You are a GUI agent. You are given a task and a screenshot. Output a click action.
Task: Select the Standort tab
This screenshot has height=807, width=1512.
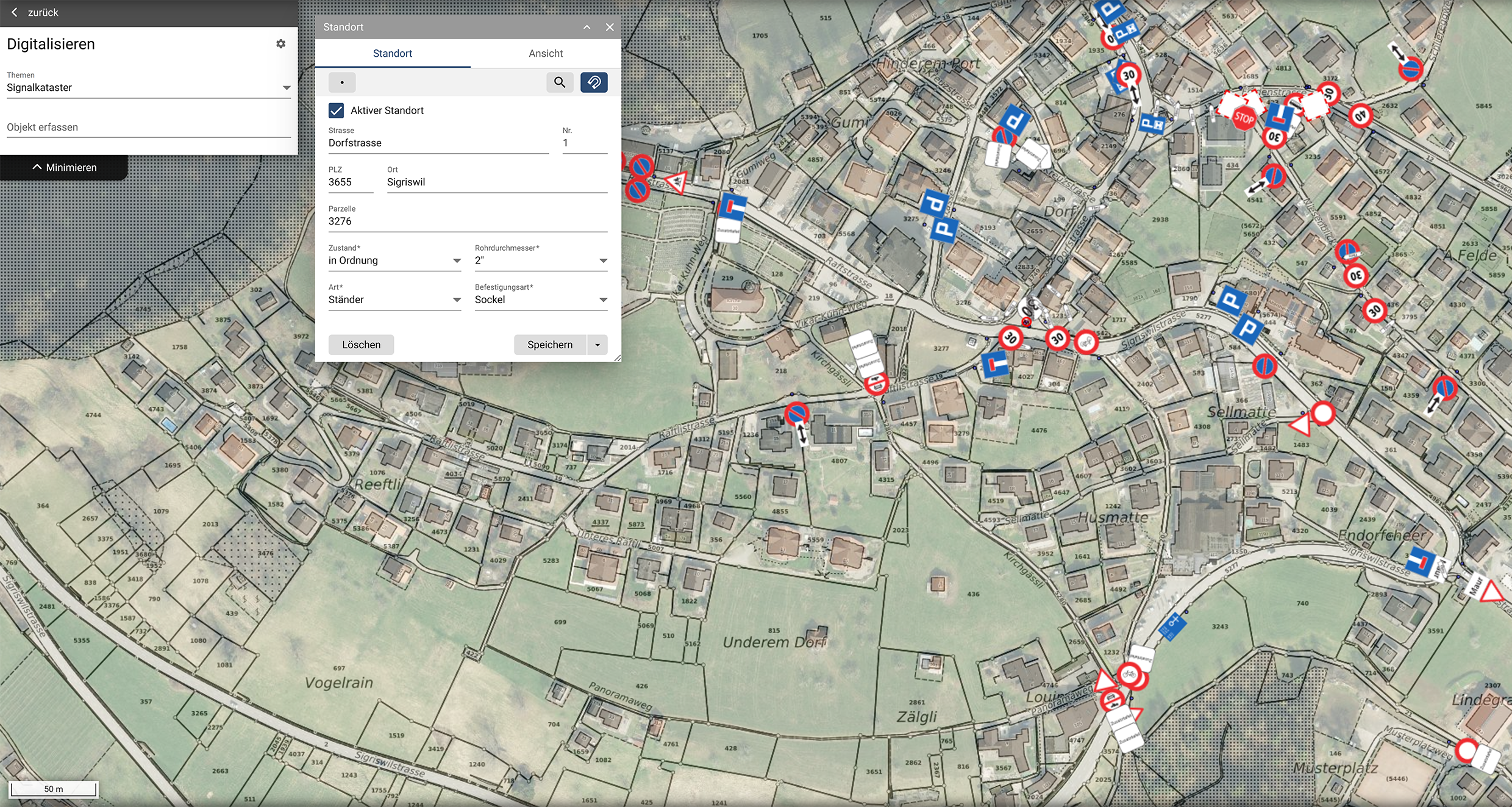tap(393, 54)
